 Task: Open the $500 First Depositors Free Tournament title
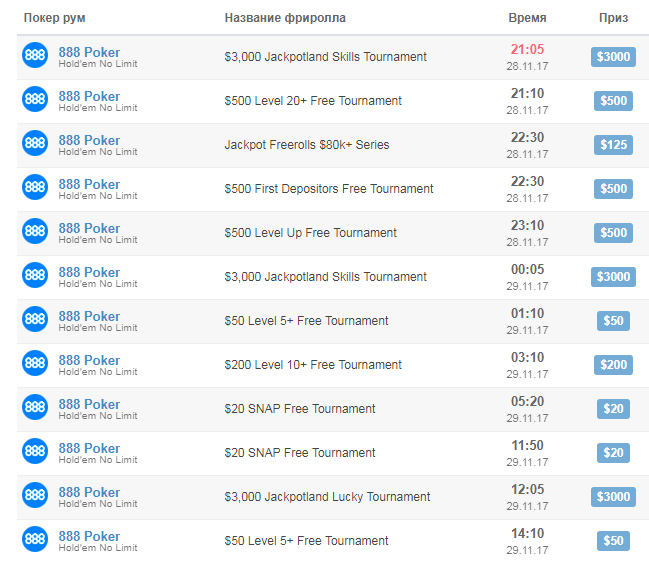[329, 189]
